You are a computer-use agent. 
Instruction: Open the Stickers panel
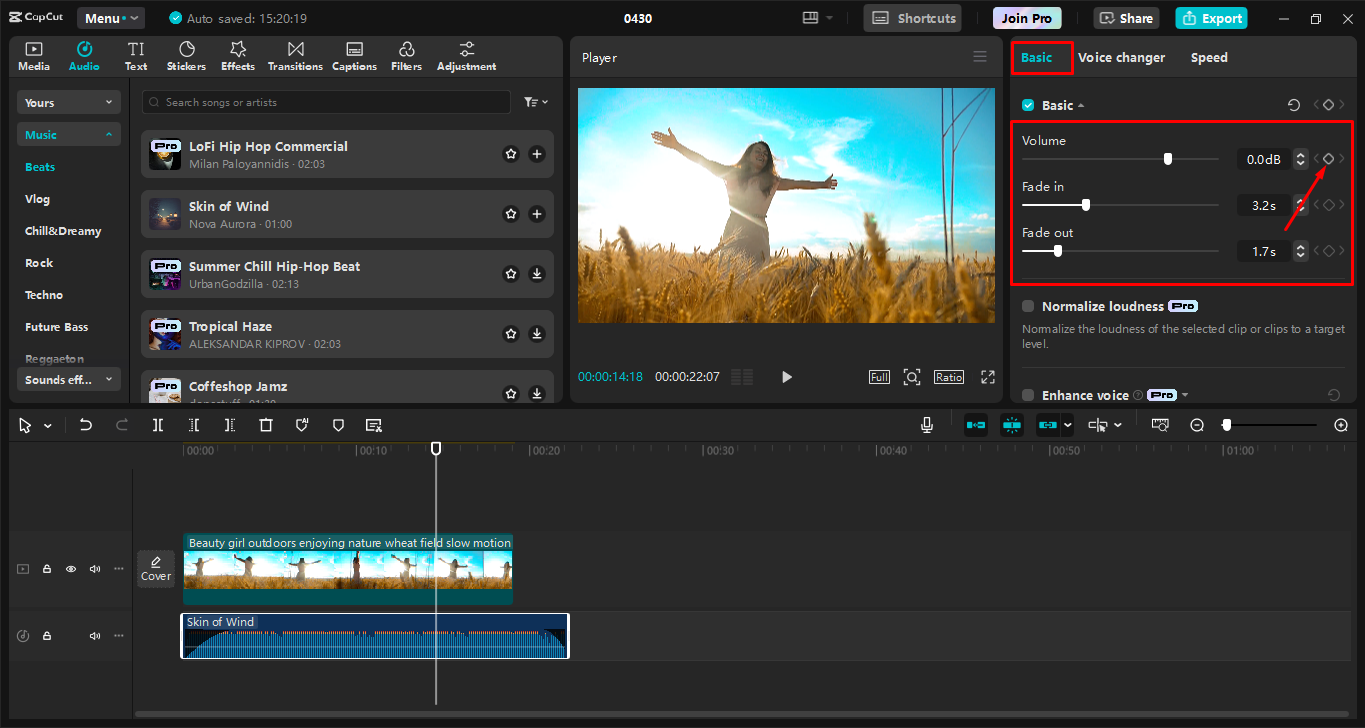coord(186,56)
